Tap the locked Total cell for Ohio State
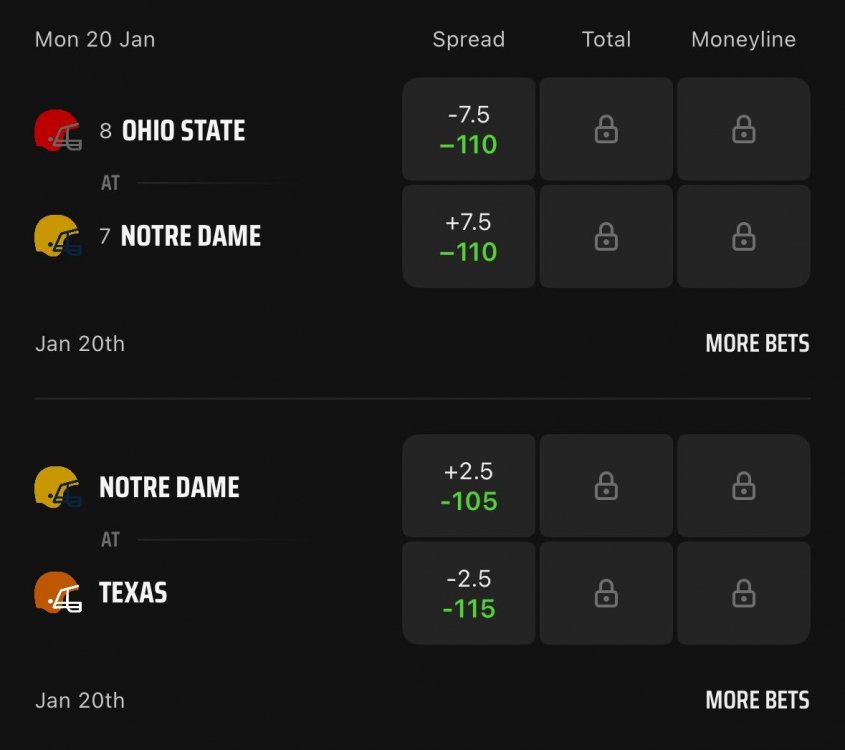 (x=606, y=129)
